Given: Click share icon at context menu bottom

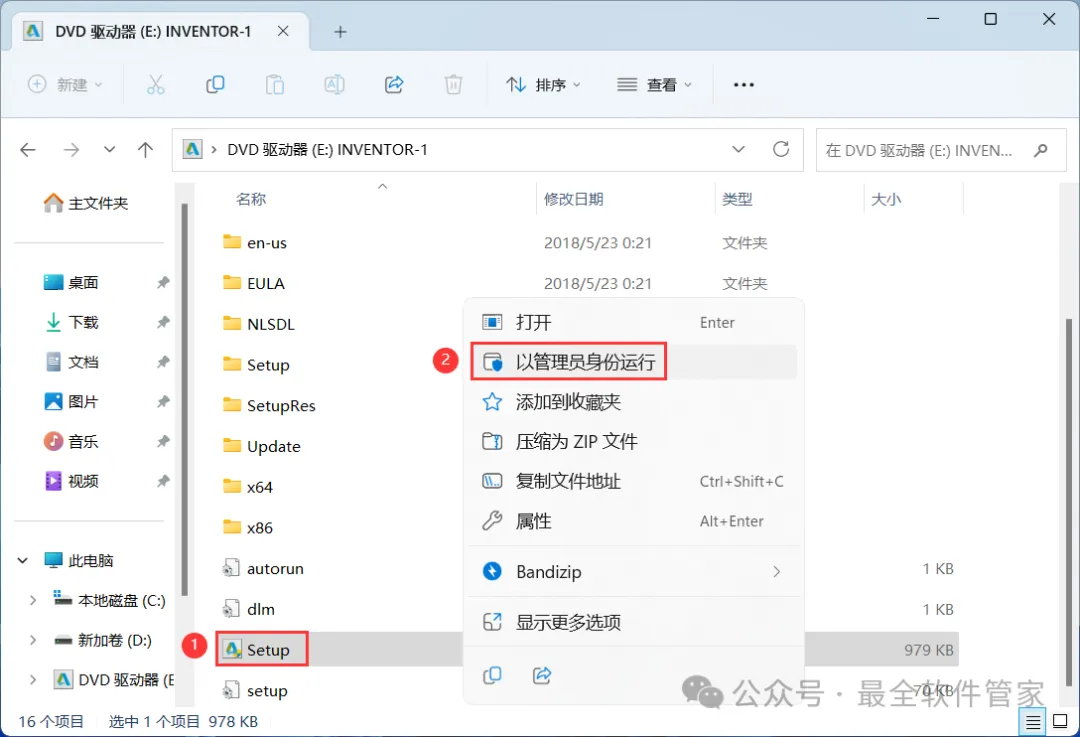Looking at the screenshot, I should coord(542,676).
